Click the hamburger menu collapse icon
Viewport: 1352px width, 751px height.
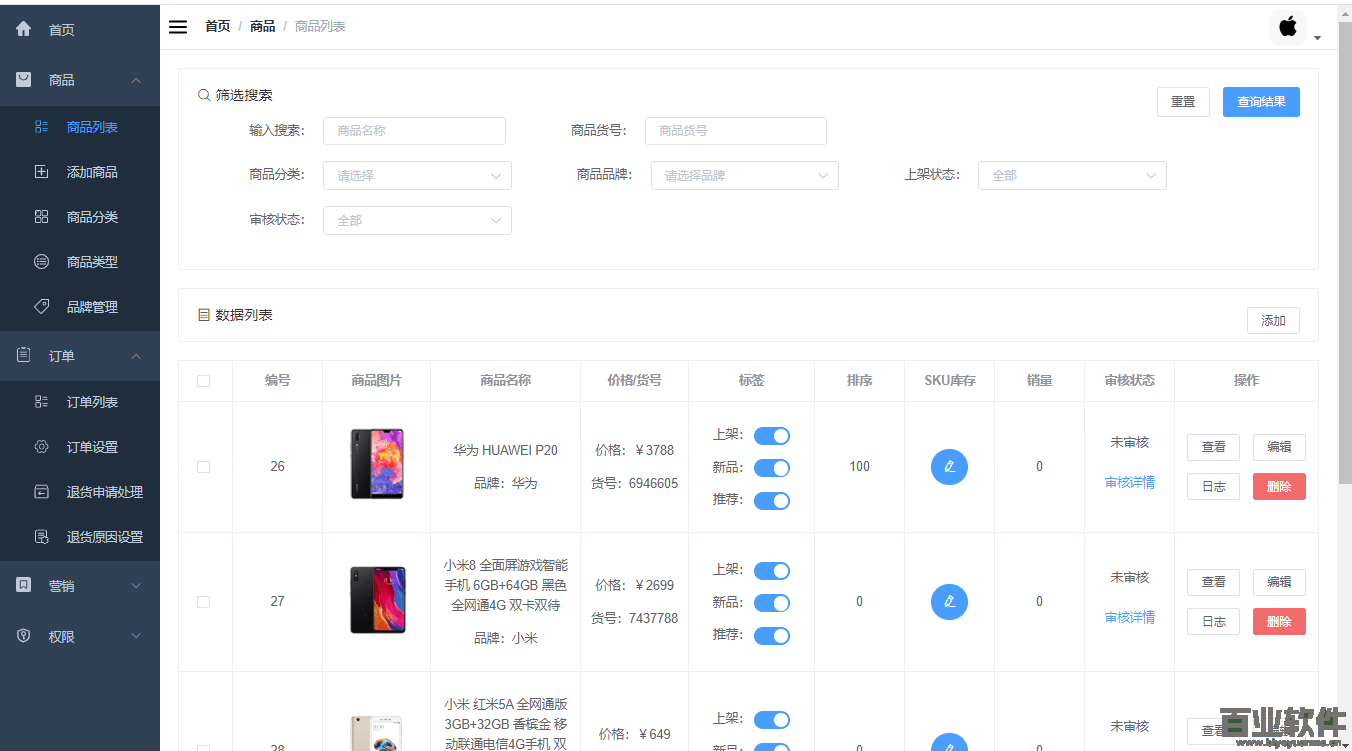click(178, 27)
